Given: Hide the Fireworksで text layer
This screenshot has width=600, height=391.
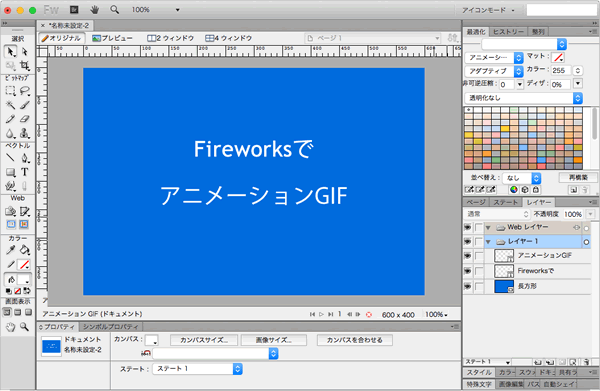Looking at the screenshot, I should (x=468, y=271).
